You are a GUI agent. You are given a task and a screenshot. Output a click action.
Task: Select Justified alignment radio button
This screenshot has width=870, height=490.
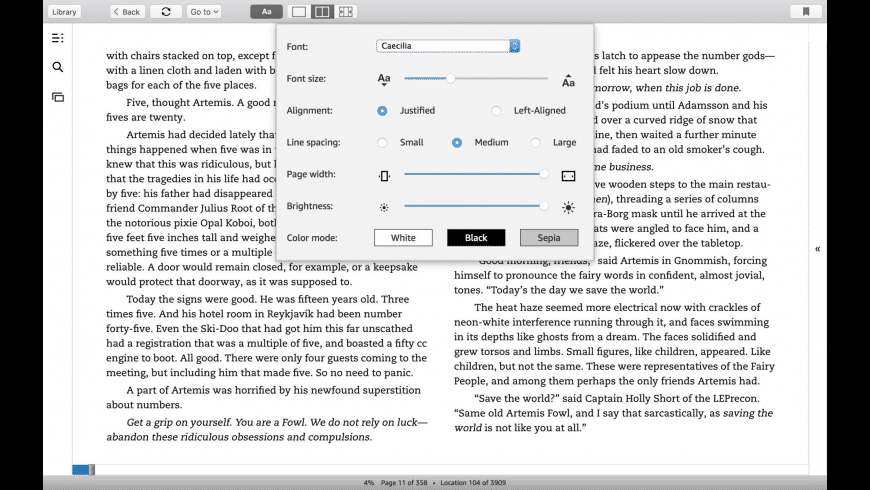click(382, 111)
